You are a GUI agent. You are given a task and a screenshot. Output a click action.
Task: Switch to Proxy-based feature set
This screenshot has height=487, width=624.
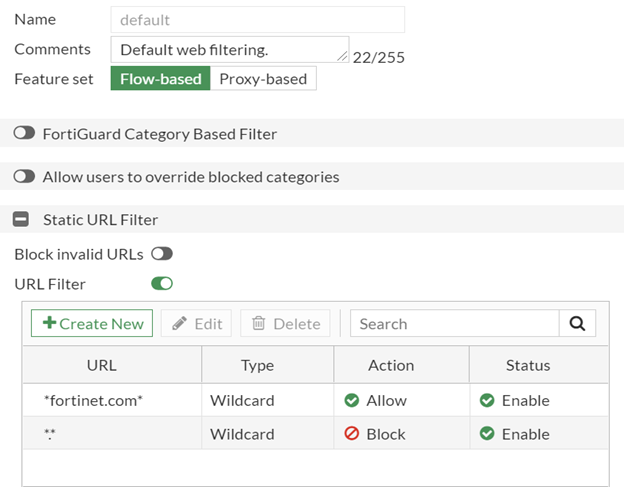tap(263, 79)
